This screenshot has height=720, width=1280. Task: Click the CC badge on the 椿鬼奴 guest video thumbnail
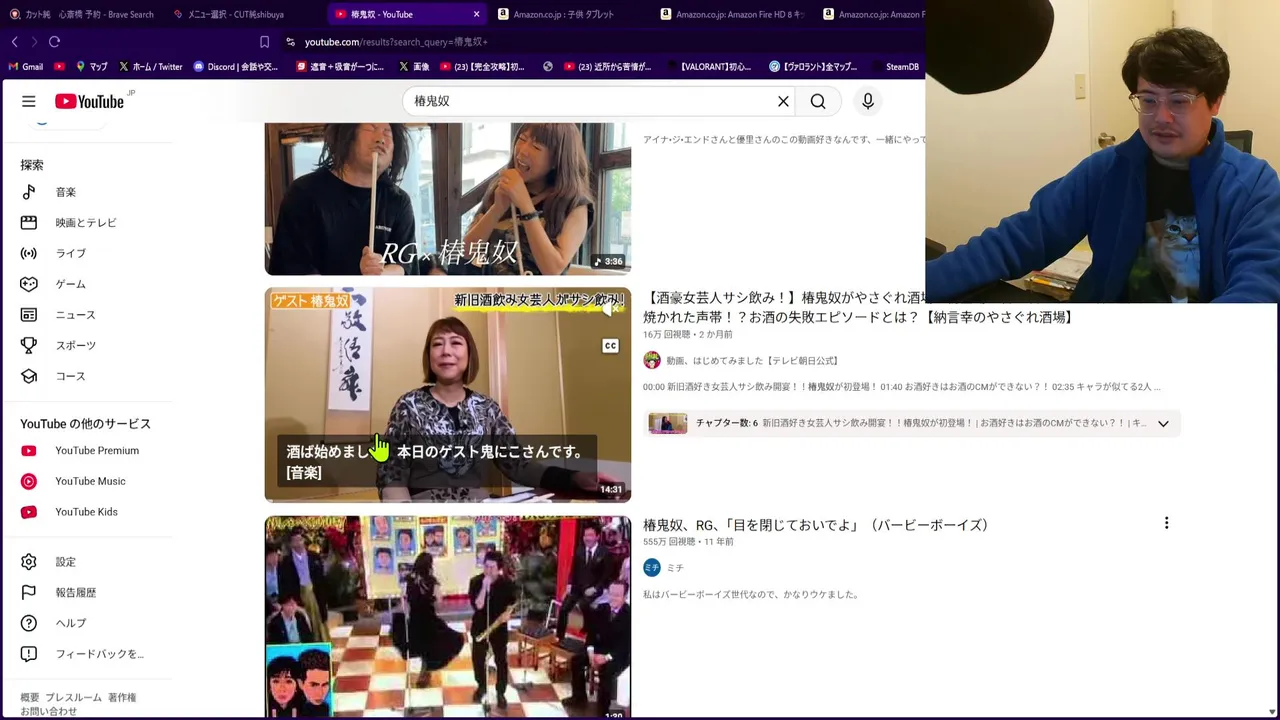[x=610, y=346]
